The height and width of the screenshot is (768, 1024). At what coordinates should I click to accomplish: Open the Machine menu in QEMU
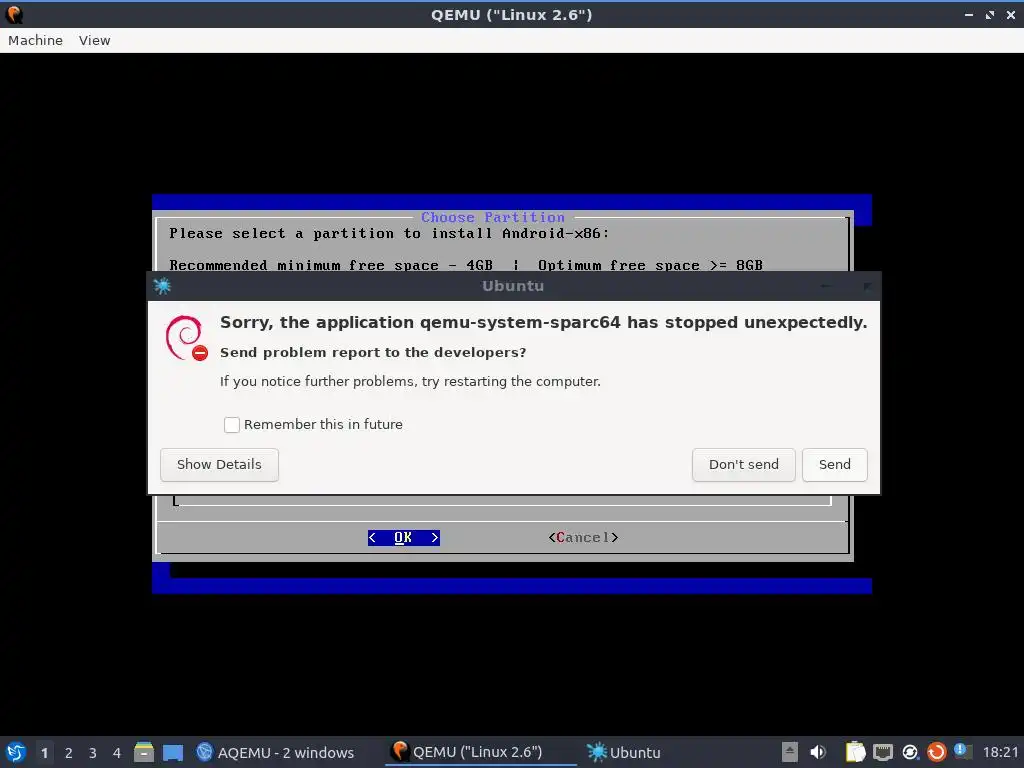[x=35, y=40]
